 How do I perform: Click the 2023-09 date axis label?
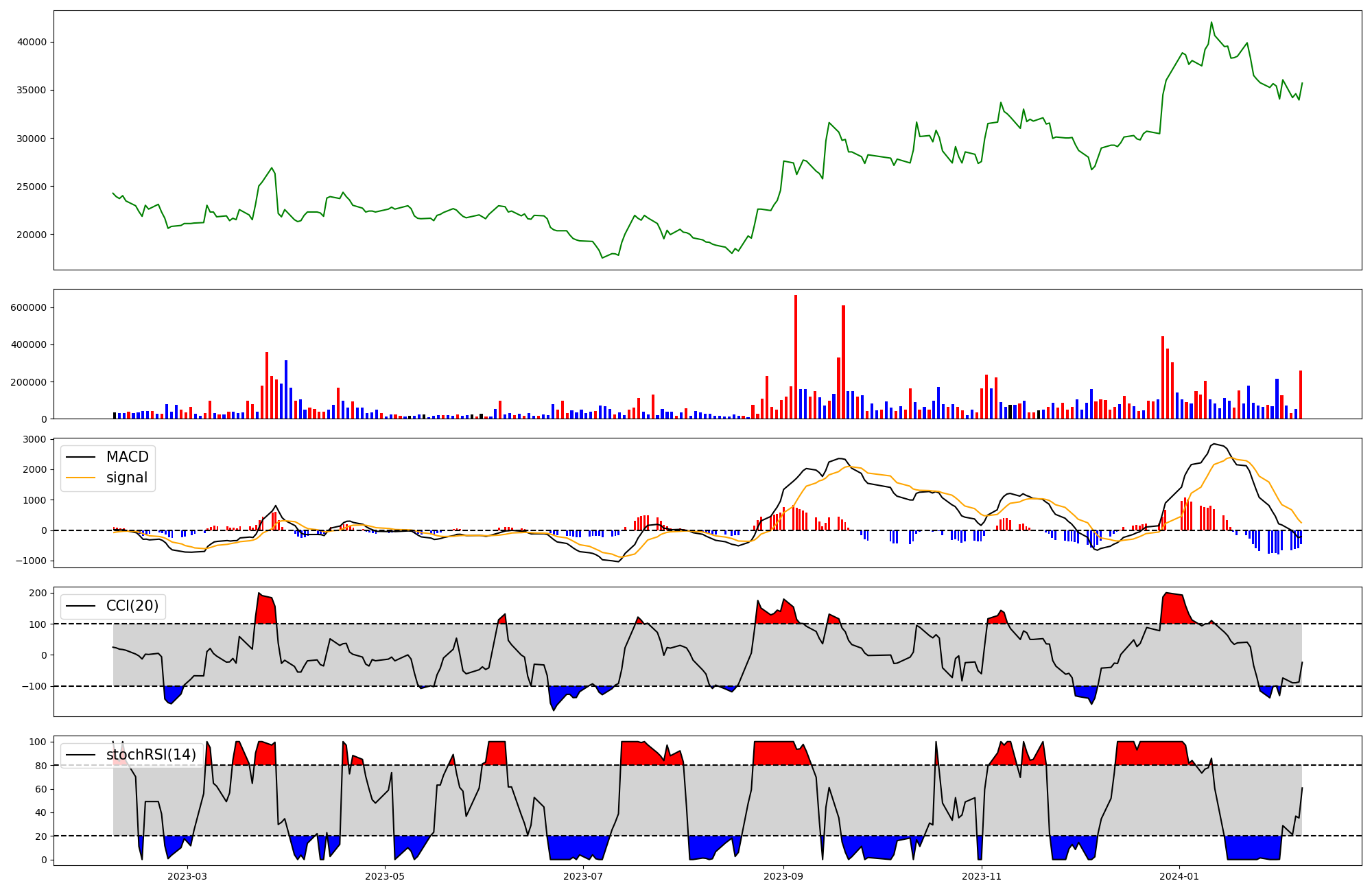[x=783, y=876]
